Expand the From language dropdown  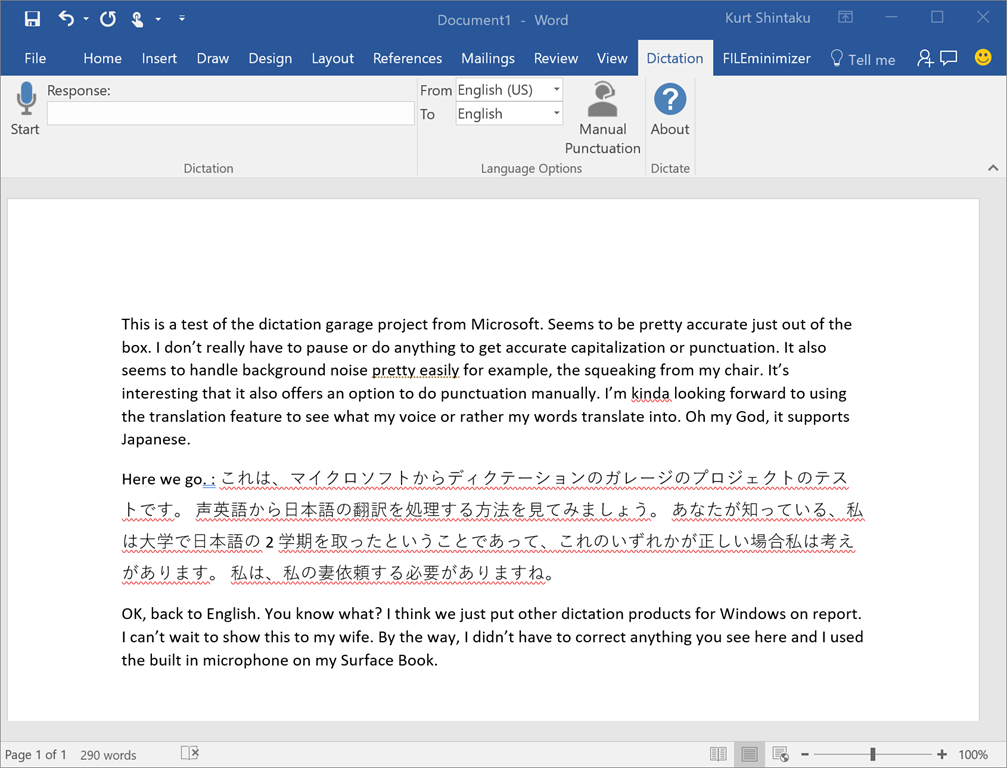coord(557,90)
